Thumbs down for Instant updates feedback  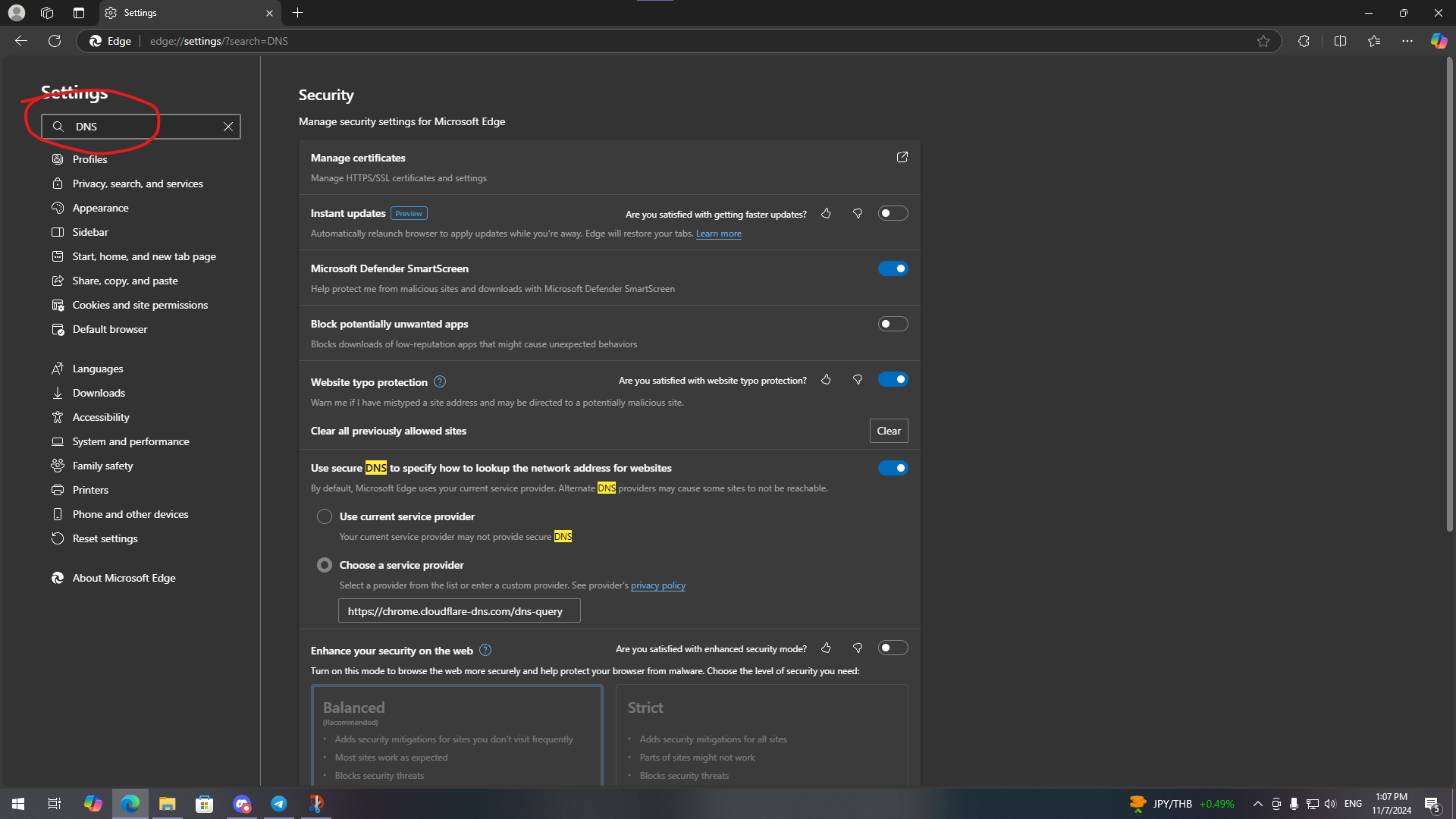click(858, 214)
